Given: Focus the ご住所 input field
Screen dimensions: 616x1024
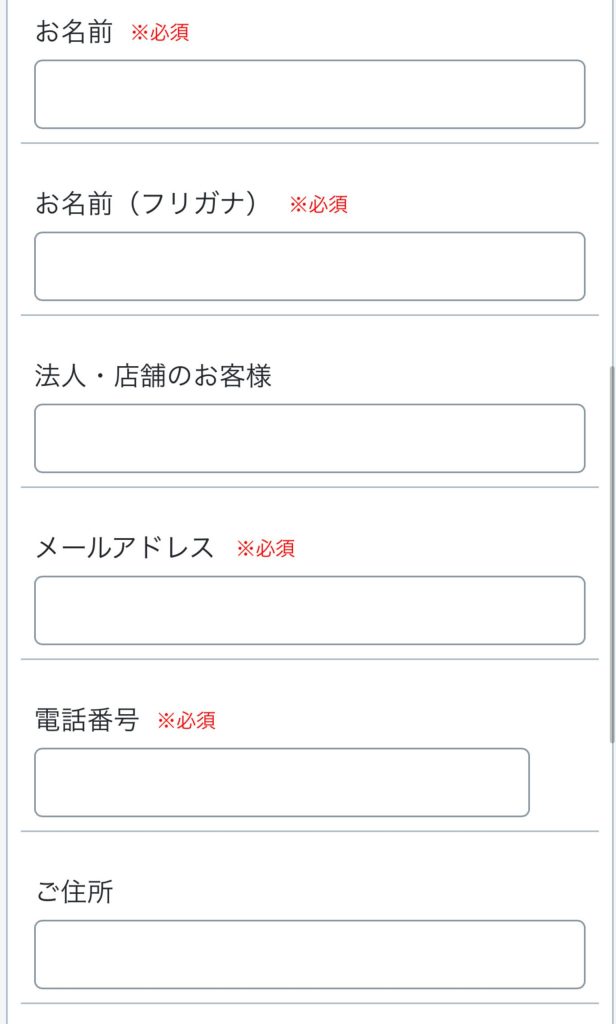Looking at the screenshot, I should pos(309,955).
